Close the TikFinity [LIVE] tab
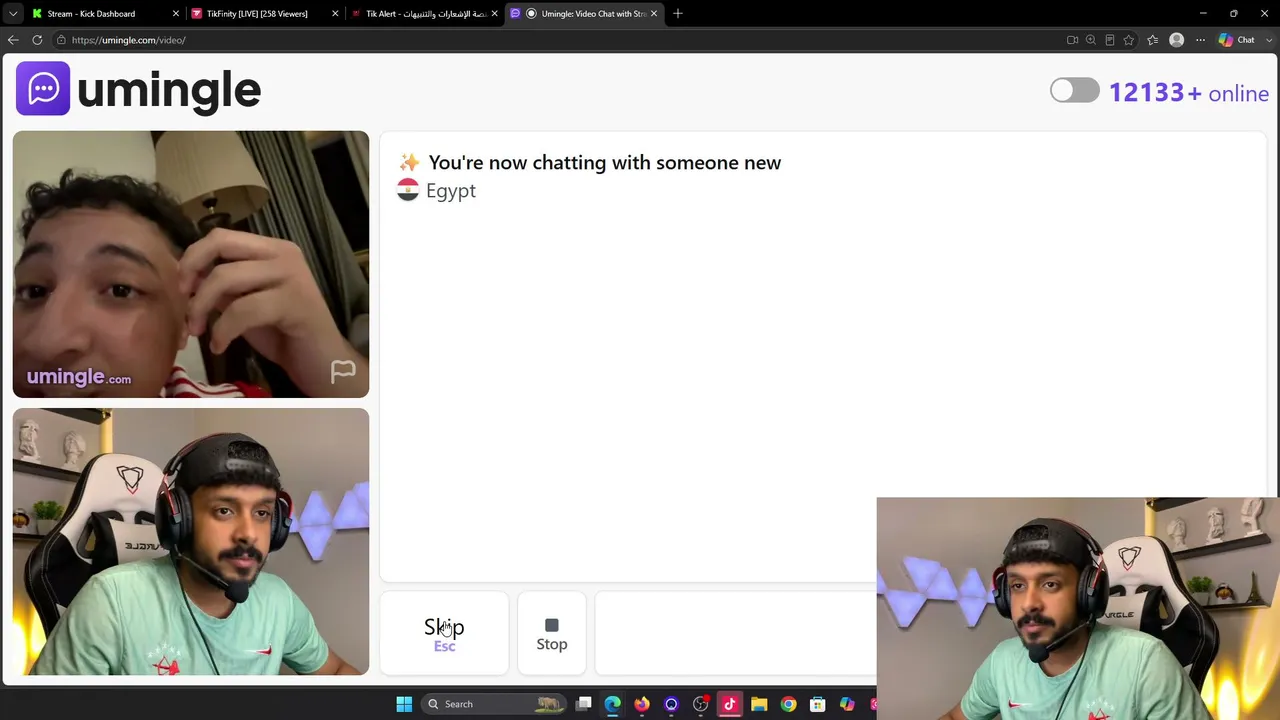This screenshot has height=720, width=1280. point(335,13)
